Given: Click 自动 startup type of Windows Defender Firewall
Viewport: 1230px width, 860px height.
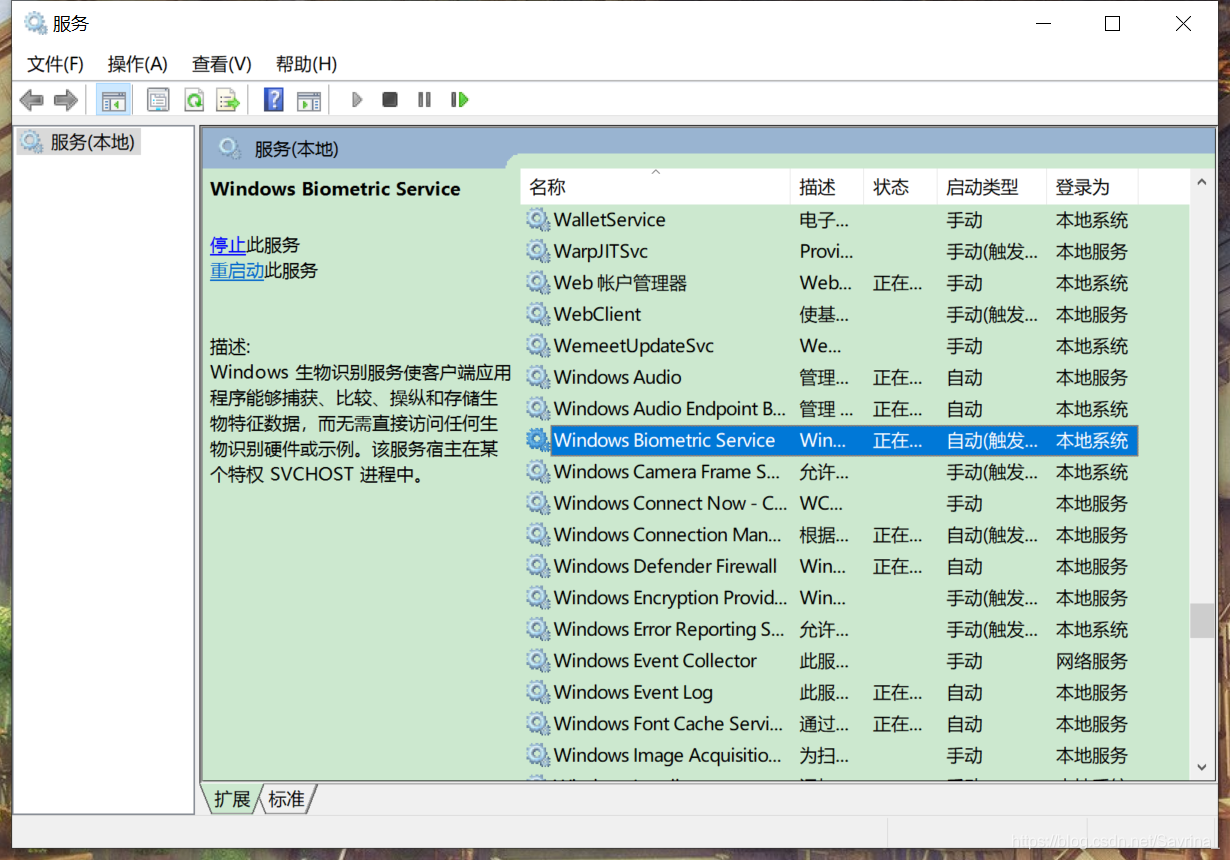Looking at the screenshot, I should 965,566.
